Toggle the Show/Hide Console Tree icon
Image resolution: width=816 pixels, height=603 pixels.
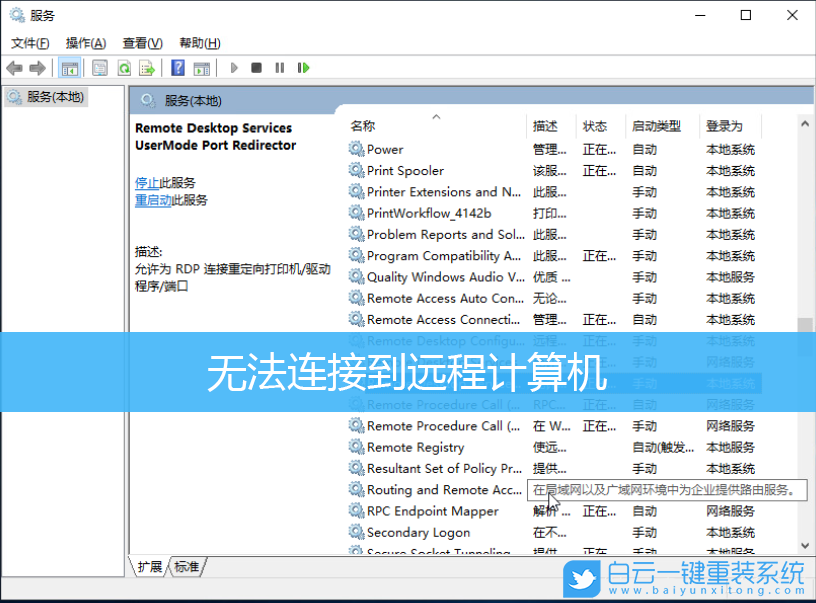[x=70, y=67]
